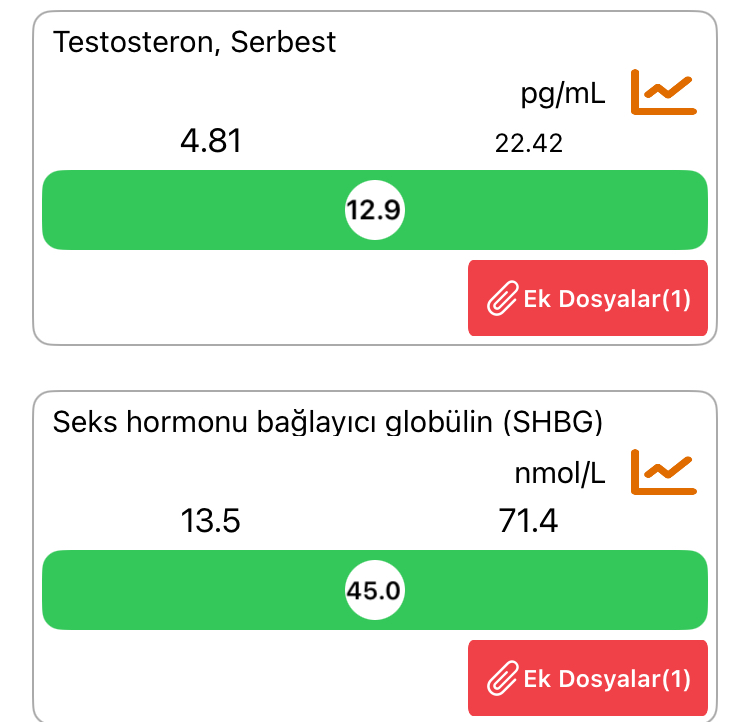The height and width of the screenshot is (722, 750).
Task: Click empty area of Testosteron card
Action: 239,299
